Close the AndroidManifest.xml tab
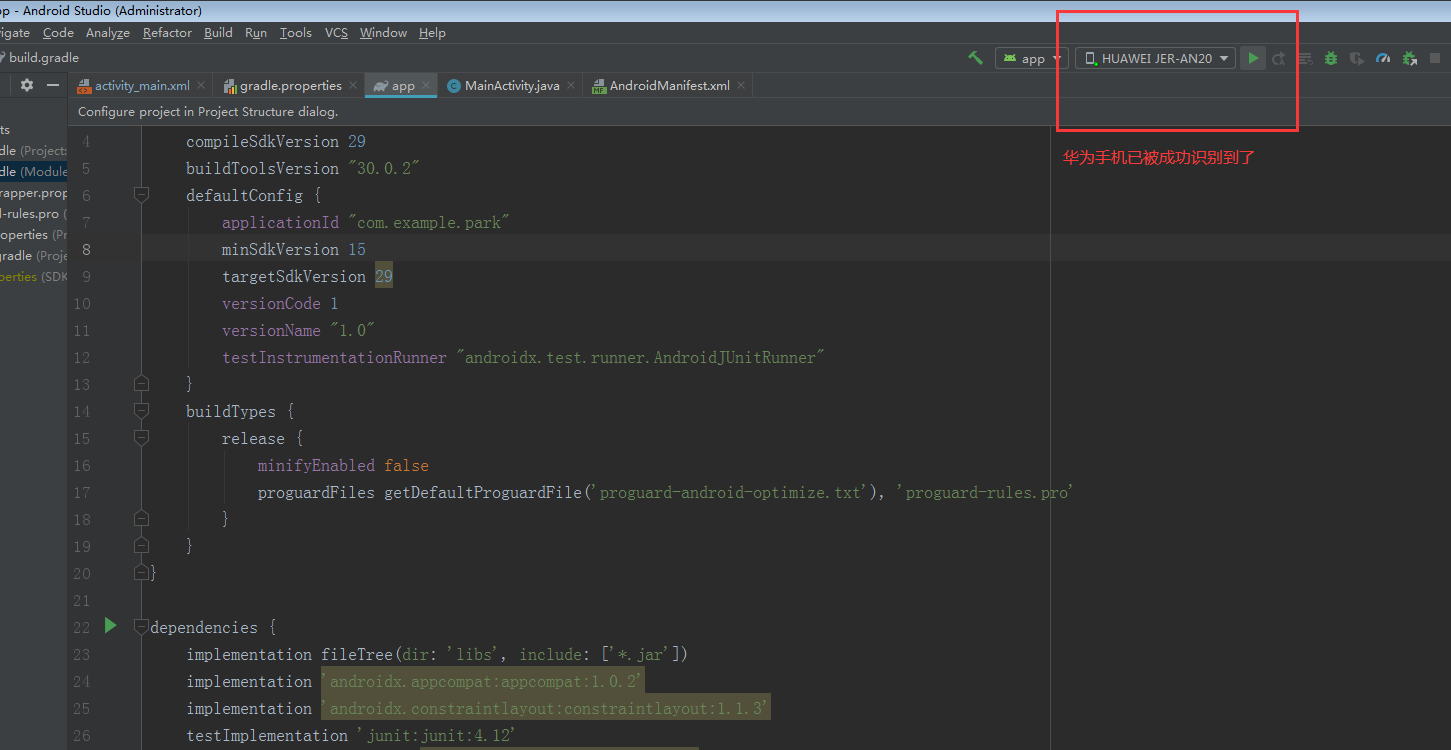 pos(741,85)
